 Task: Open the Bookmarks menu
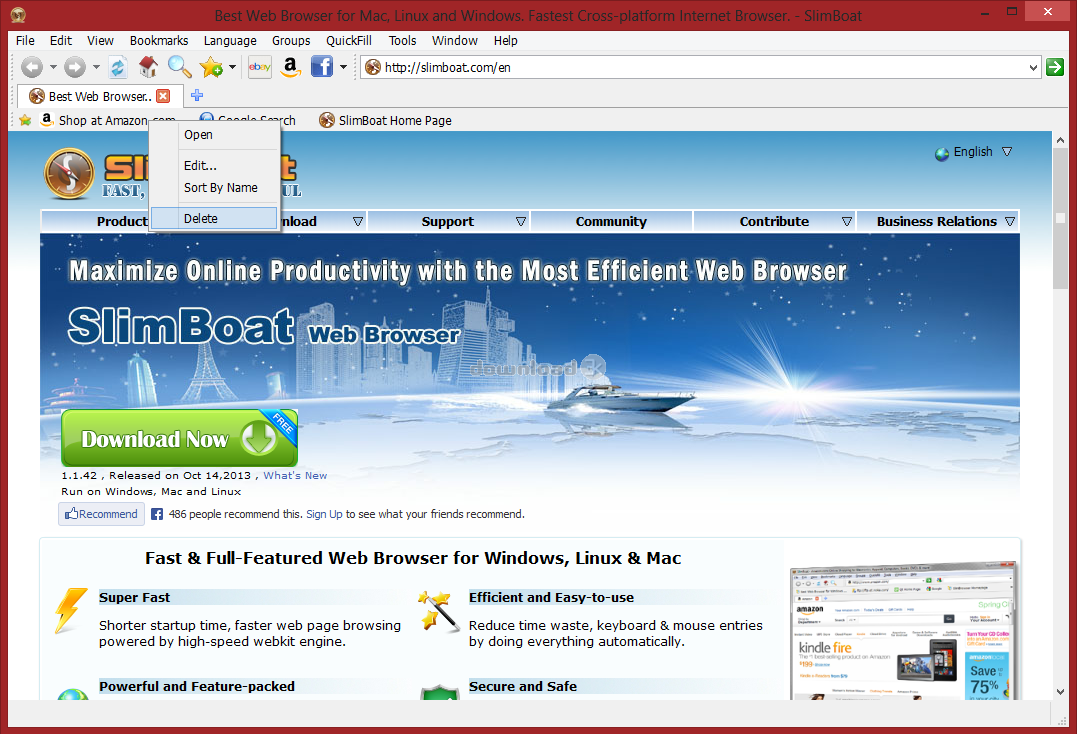tap(159, 41)
